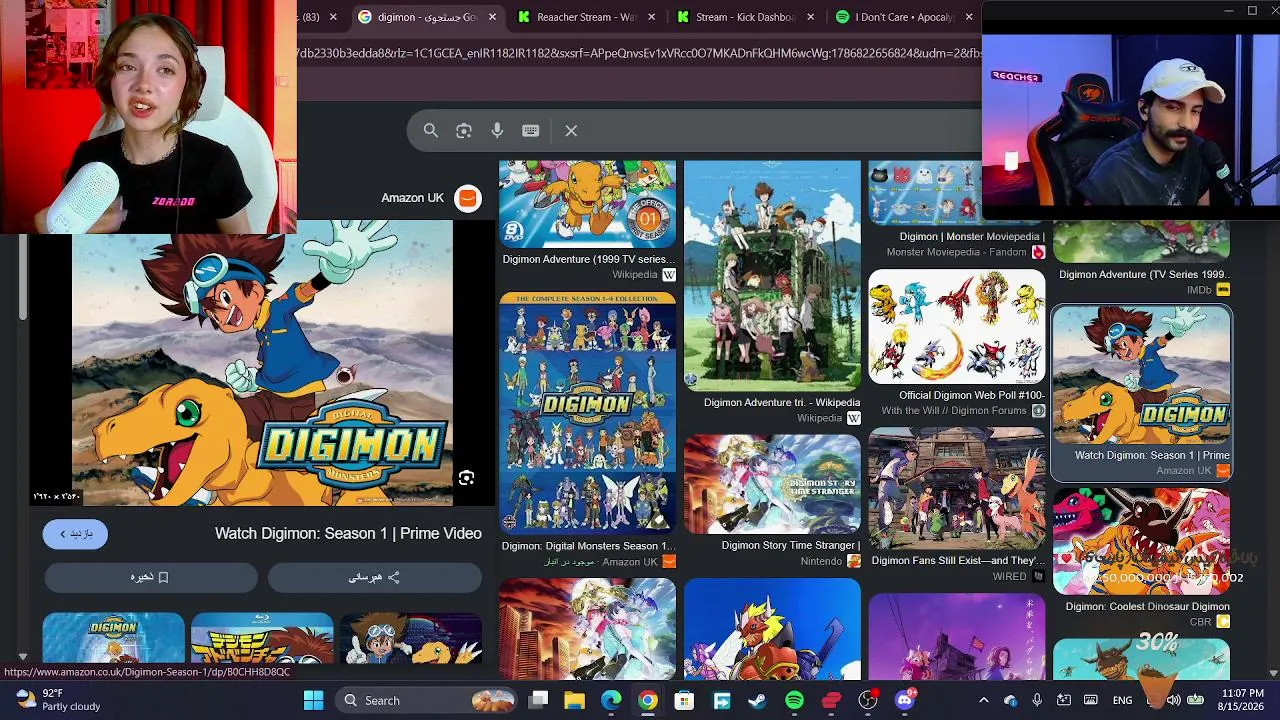Viewport: 1280px width, 720px height.
Task: Open the on-screen keyboard input tool
Action: coord(530,130)
